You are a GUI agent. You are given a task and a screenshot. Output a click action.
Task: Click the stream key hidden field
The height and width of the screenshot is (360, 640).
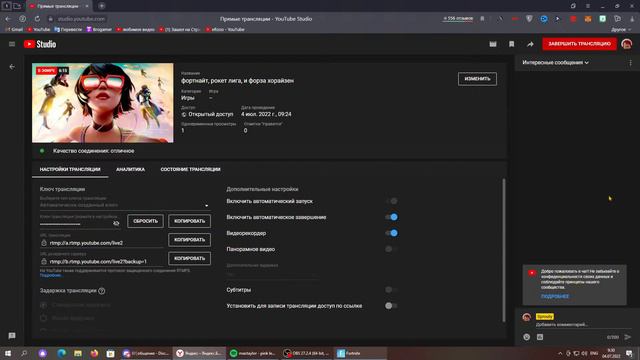point(76,223)
